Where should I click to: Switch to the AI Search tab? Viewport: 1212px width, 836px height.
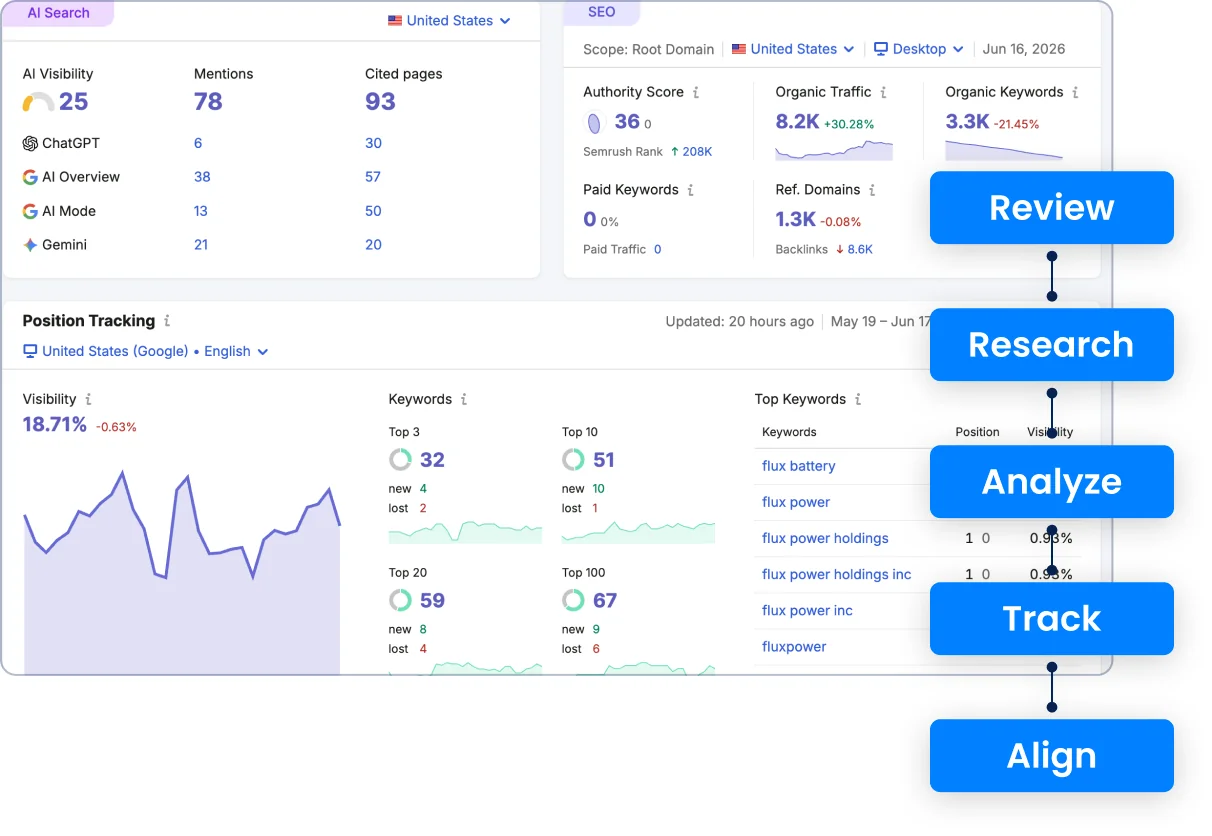tap(58, 13)
